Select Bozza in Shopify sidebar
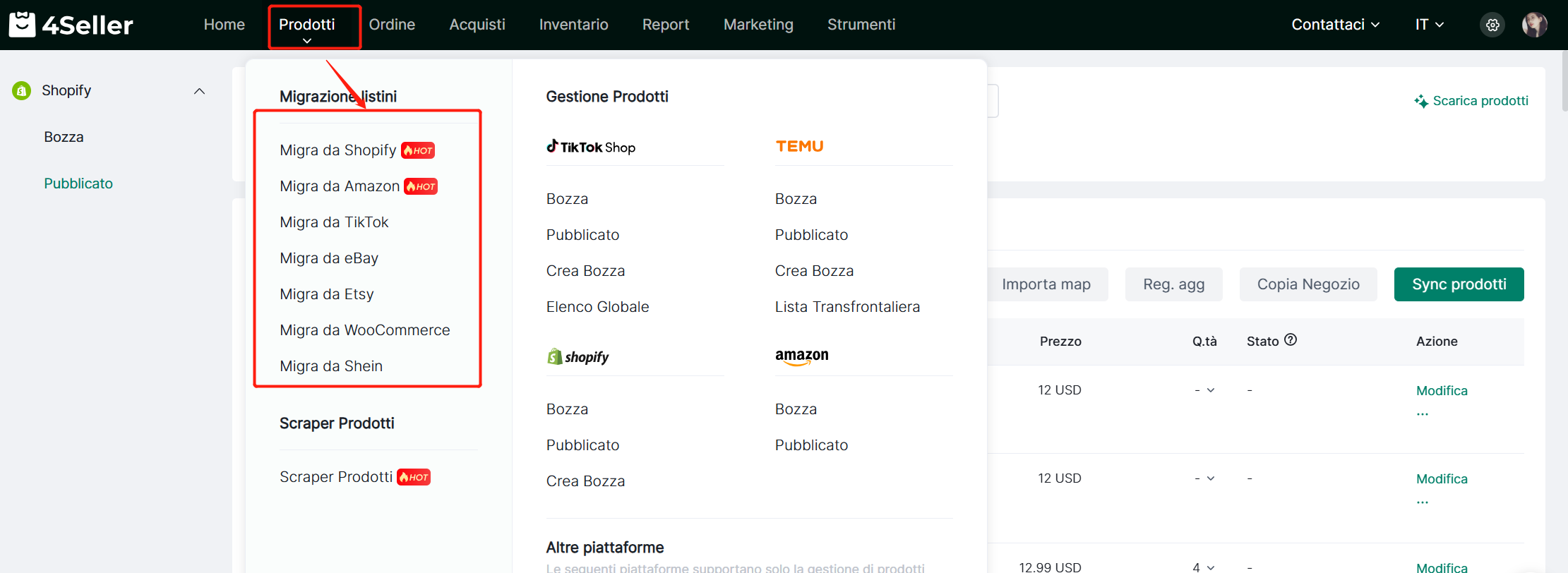Image resolution: width=1568 pixels, height=573 pixels. coord(64,137)
